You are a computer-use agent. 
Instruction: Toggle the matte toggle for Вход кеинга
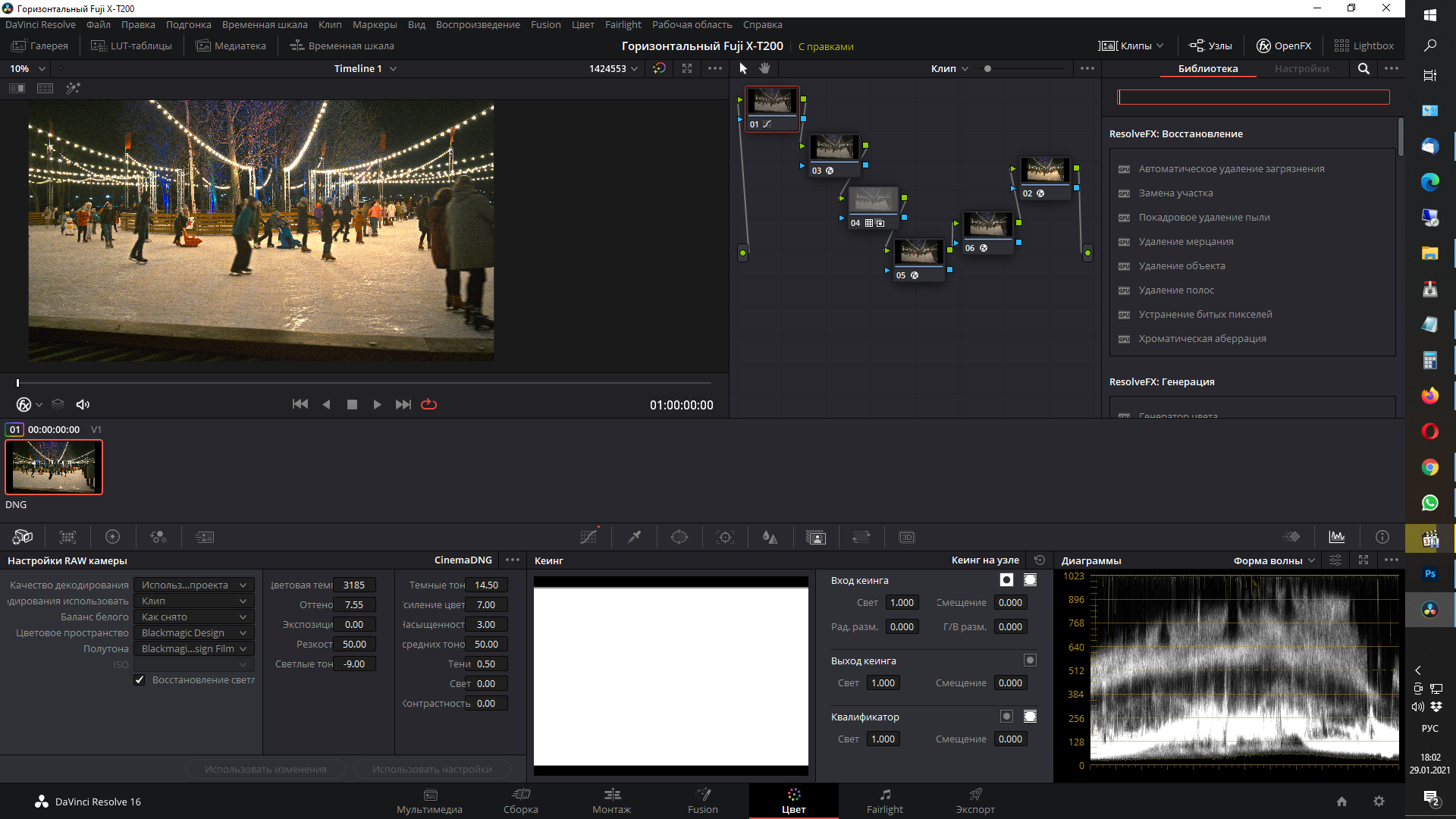pyautogui.click(x=1006, y=580)
